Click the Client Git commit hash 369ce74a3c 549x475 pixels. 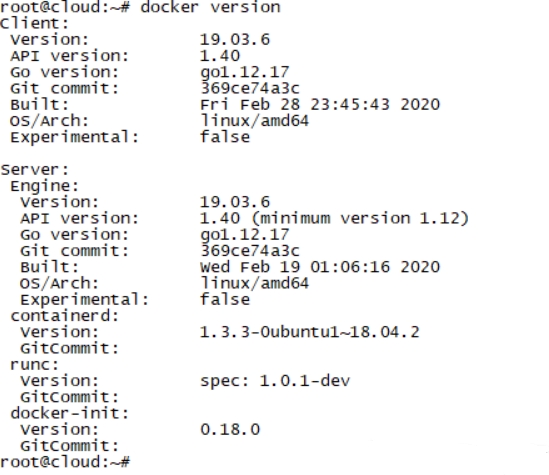point(250,88)
